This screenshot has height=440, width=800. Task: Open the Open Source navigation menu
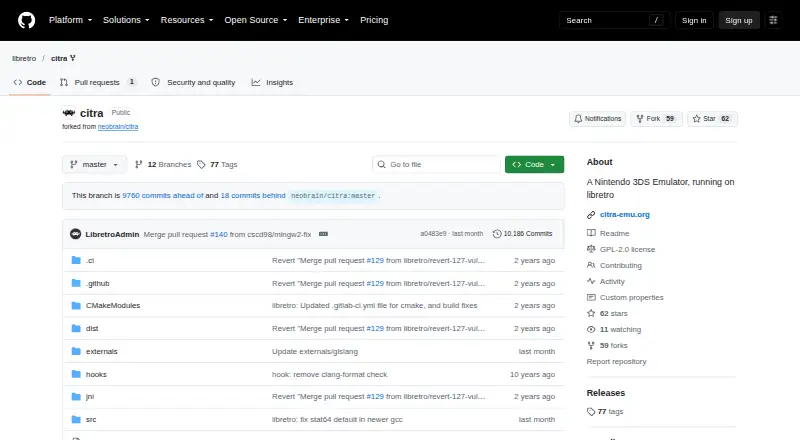256,20
